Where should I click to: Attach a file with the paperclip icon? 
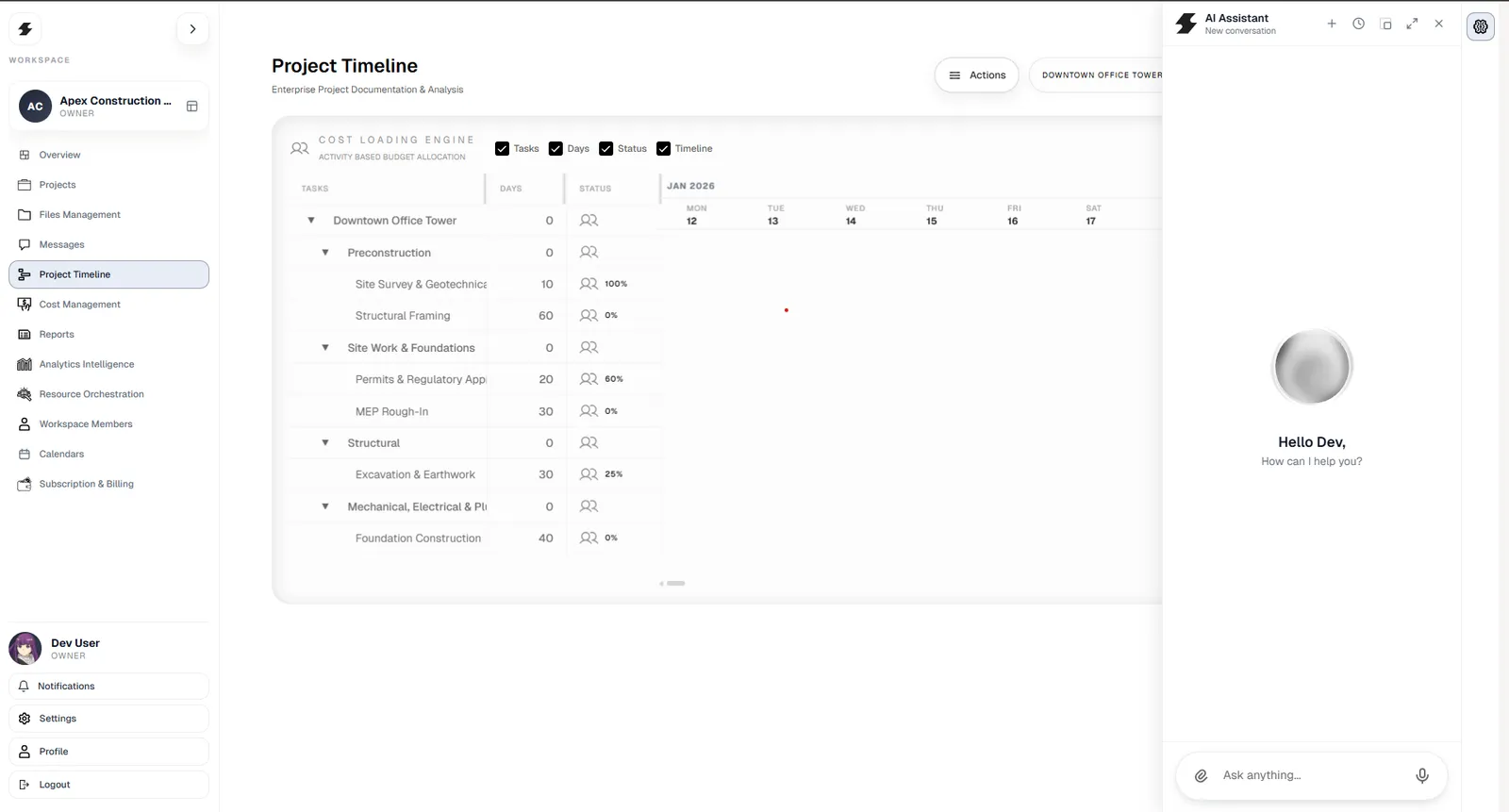(x=1201, y=775)
